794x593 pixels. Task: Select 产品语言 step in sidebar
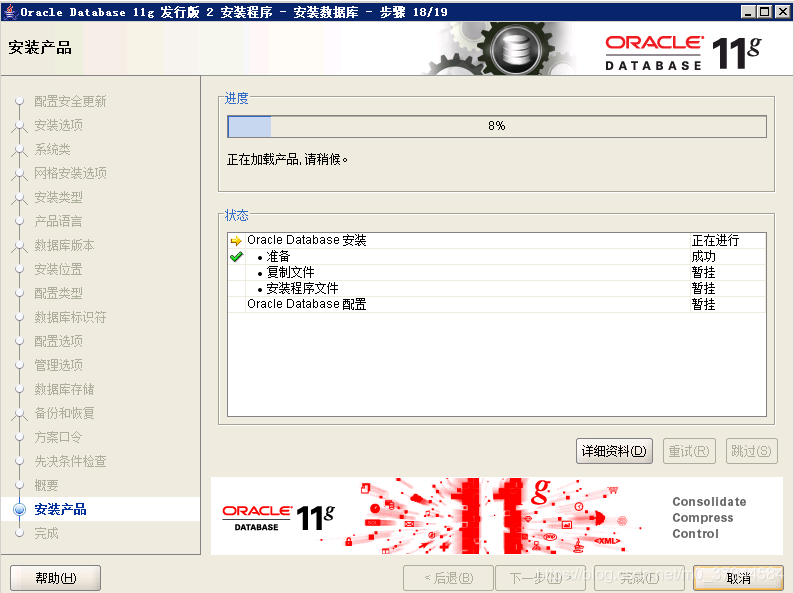click(58, 221)
